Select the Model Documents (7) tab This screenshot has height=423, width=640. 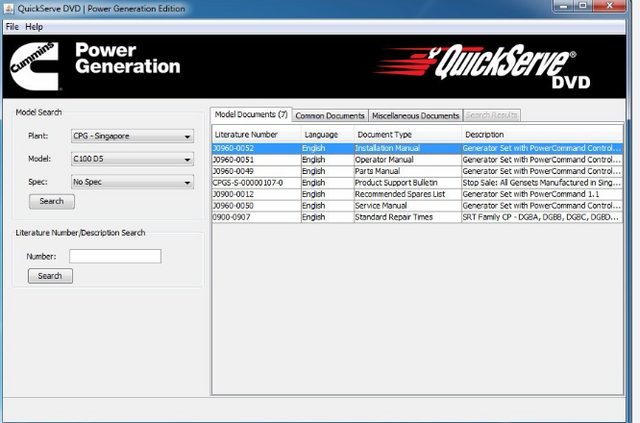[251, 115]
